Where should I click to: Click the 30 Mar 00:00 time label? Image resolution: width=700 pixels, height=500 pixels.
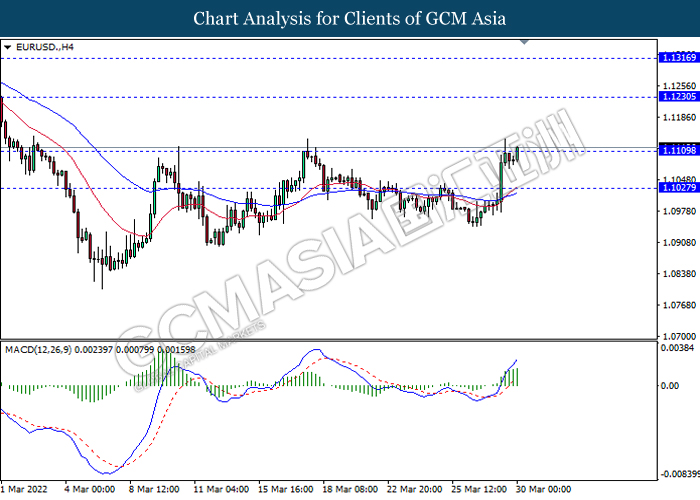click(x=543, y=489)
